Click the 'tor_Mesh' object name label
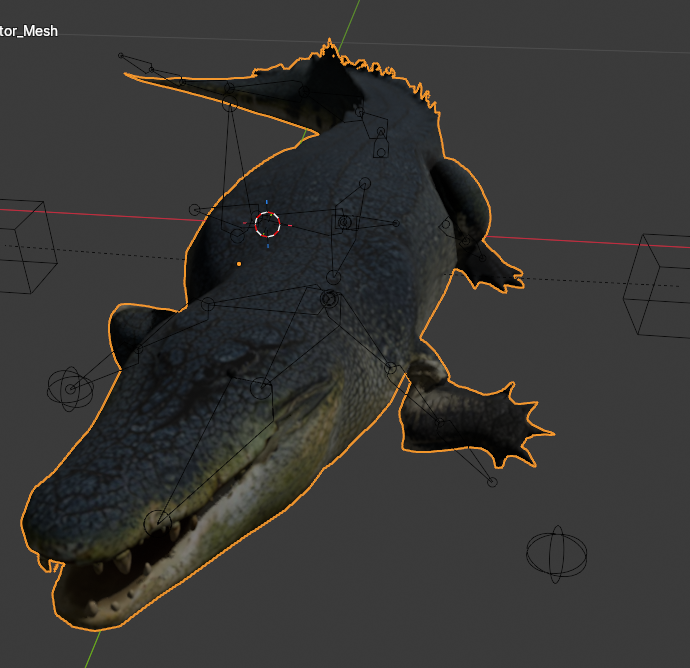Screen dimensions: 690x668 coord(29,31)
